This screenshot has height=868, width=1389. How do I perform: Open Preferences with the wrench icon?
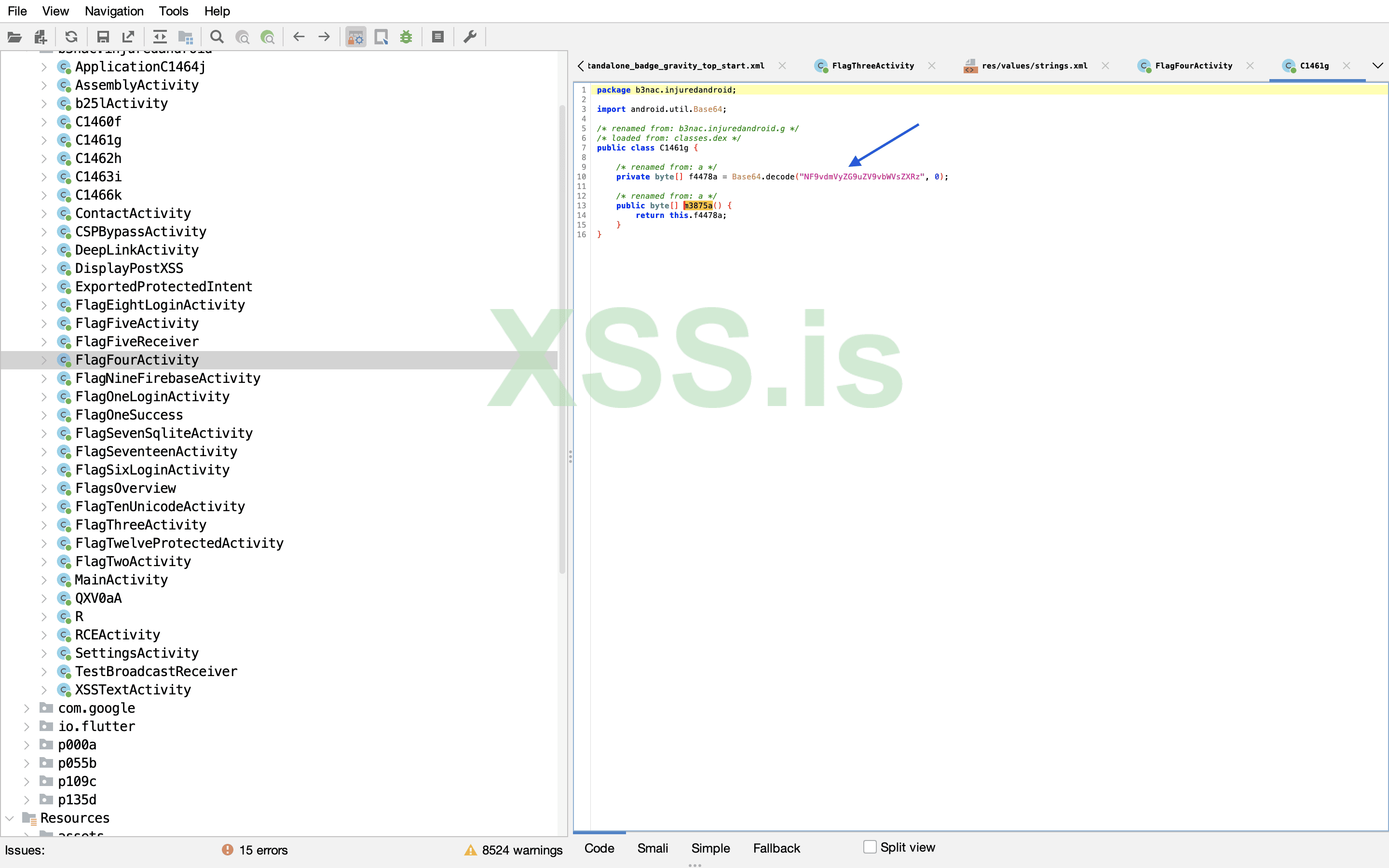coord(470,37)
